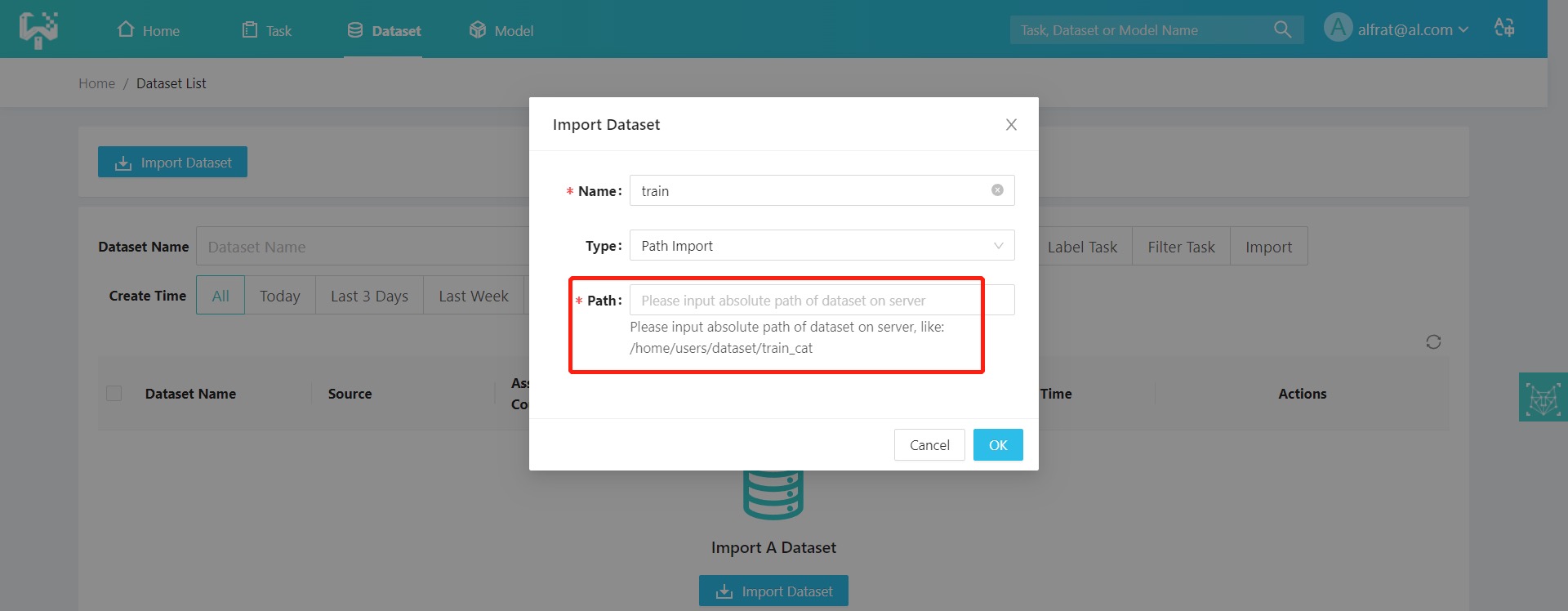This screenshot has width=1568, height=611.
Task: Close the Import Dataset dialog
Action: (x=1011, y=124)
